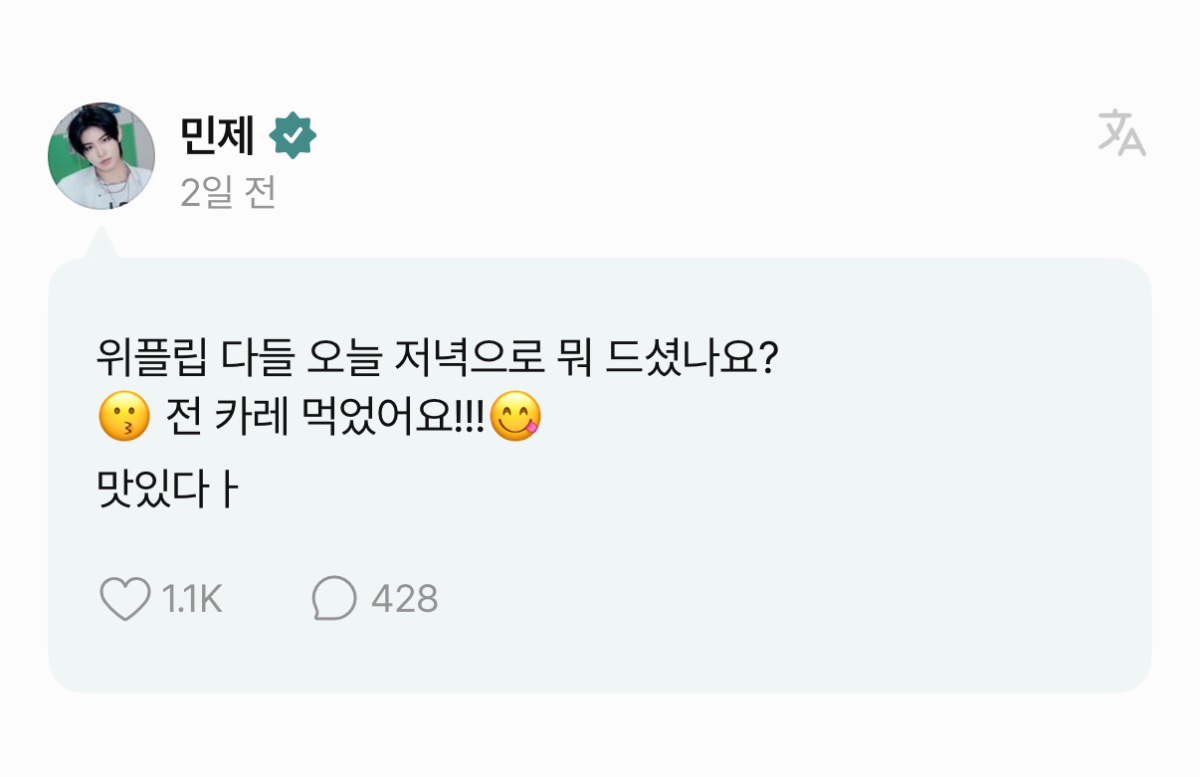The width and height of the screenshot is (1200, 777).
Task: Open comments via the speech bubble icon
Action: click(334, 599)
